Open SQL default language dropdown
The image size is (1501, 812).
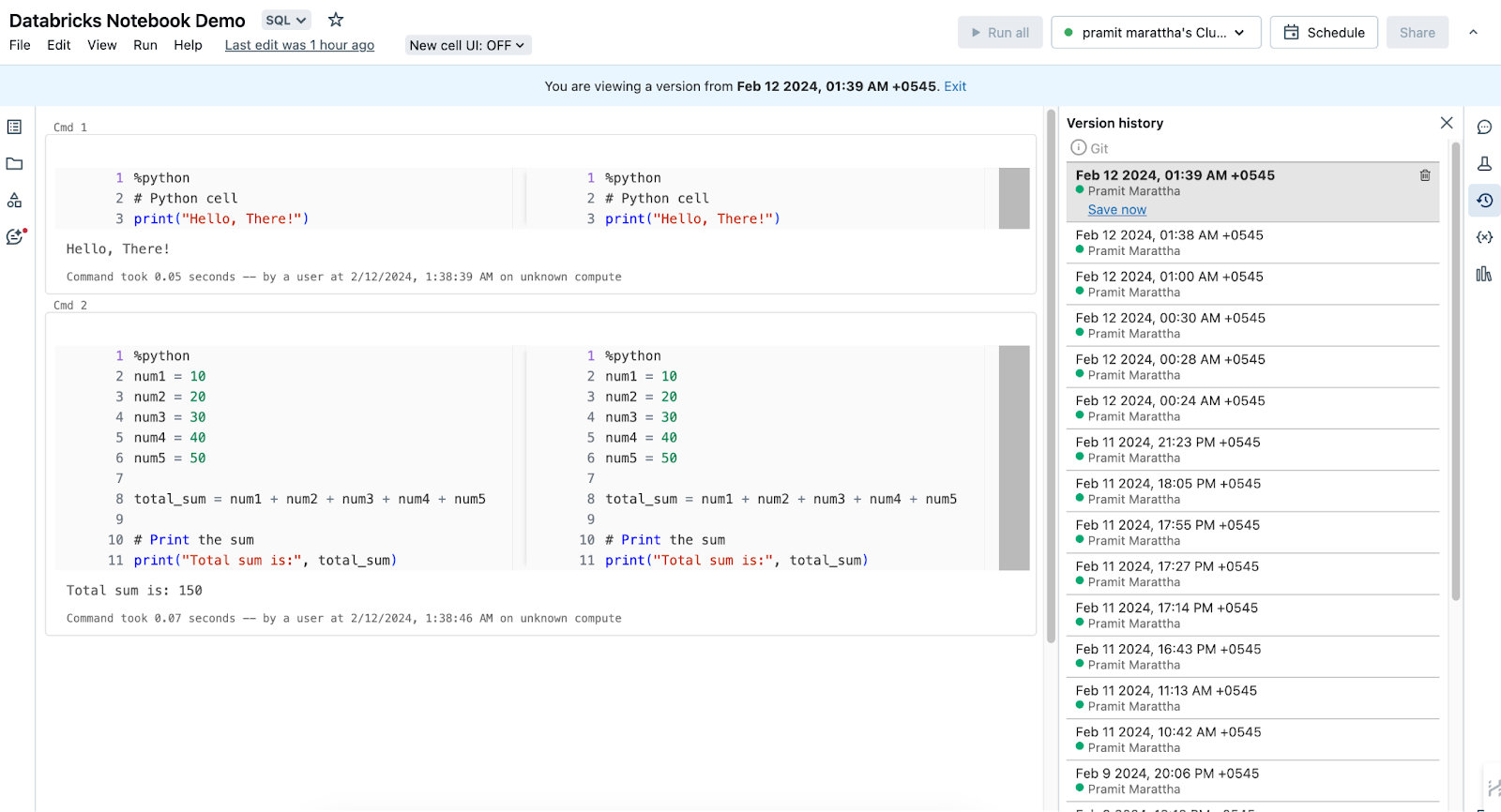[x=285, y=20]
